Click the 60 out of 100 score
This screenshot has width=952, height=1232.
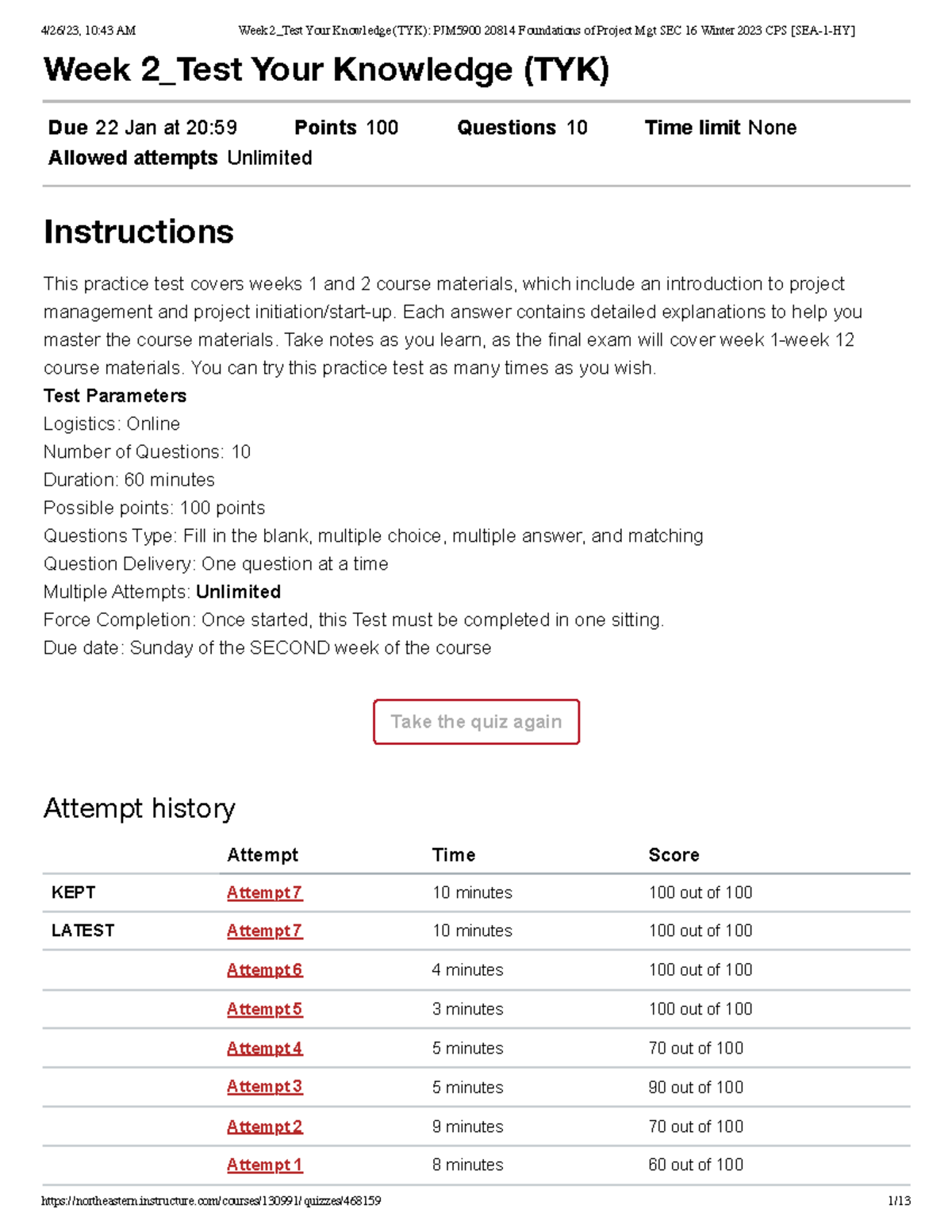pyautogui.click(x=696, y=1165)
